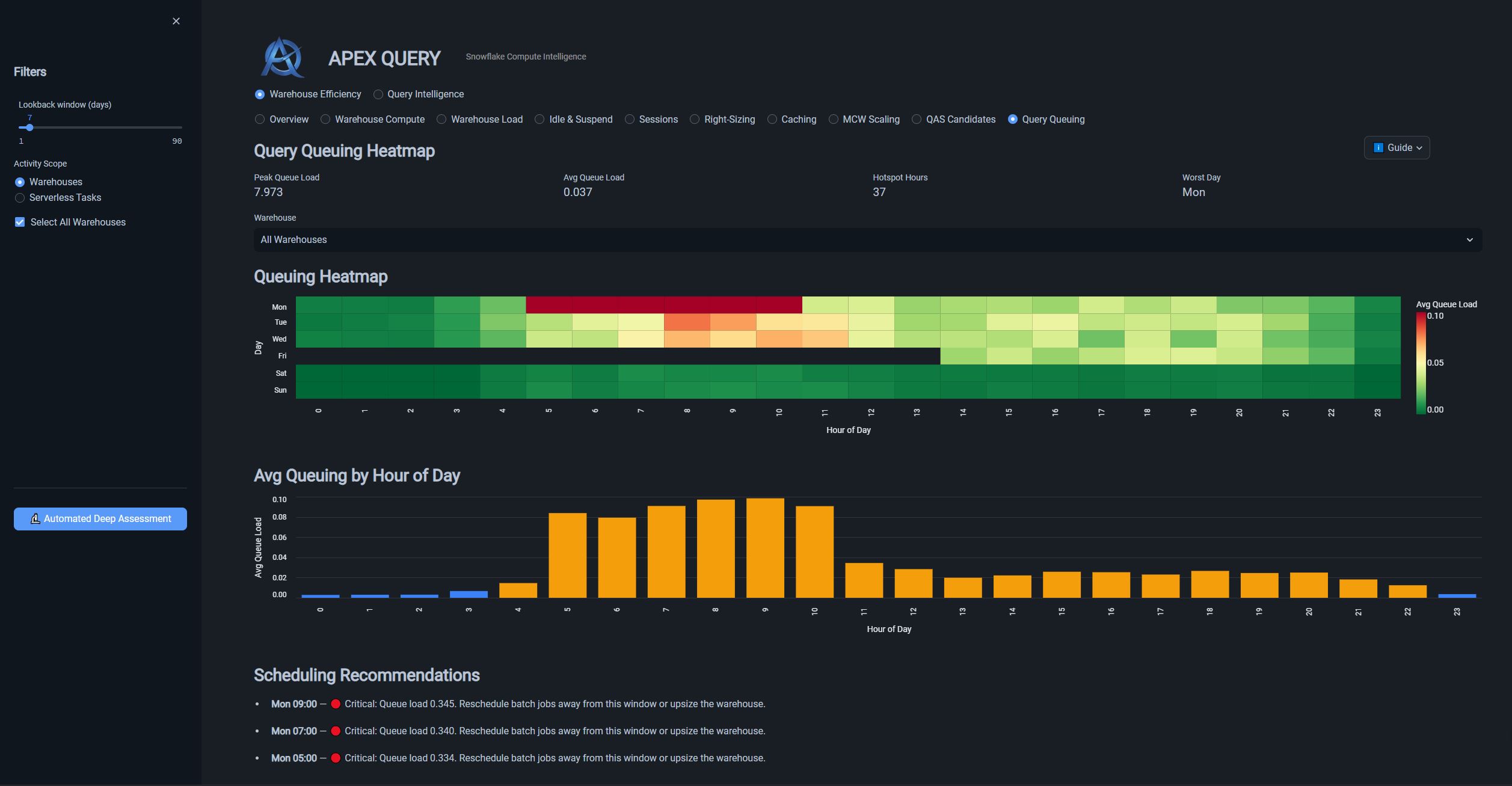1512x786 pixels.
Task: Click Worst Day value Mon
Action: click(1194, 192)
